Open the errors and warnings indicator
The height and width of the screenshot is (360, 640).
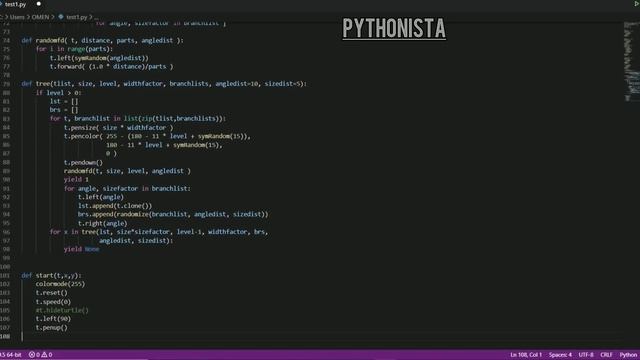40,355
